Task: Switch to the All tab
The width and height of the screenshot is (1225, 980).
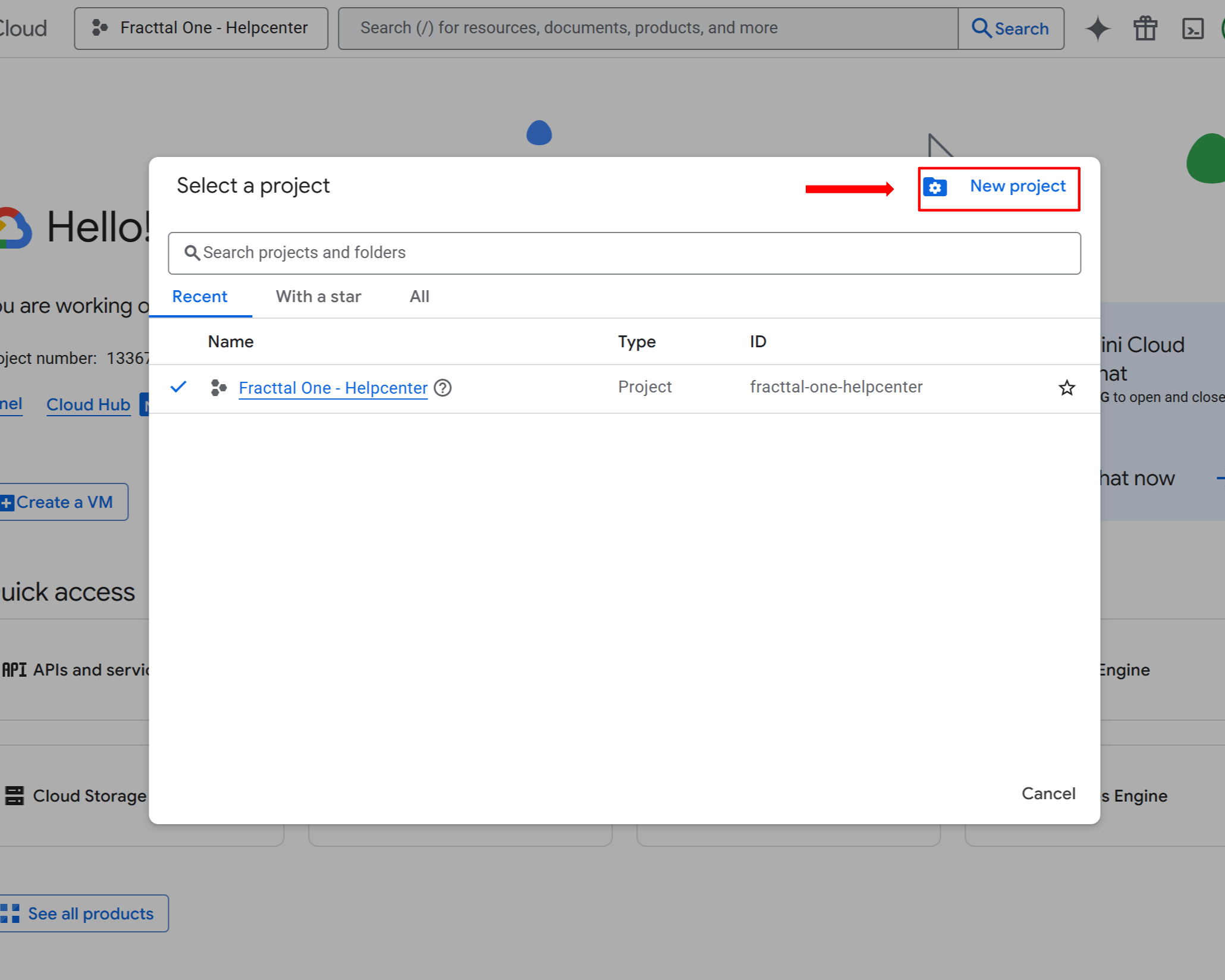Action: pyautogui.click(x=419, y=297)
